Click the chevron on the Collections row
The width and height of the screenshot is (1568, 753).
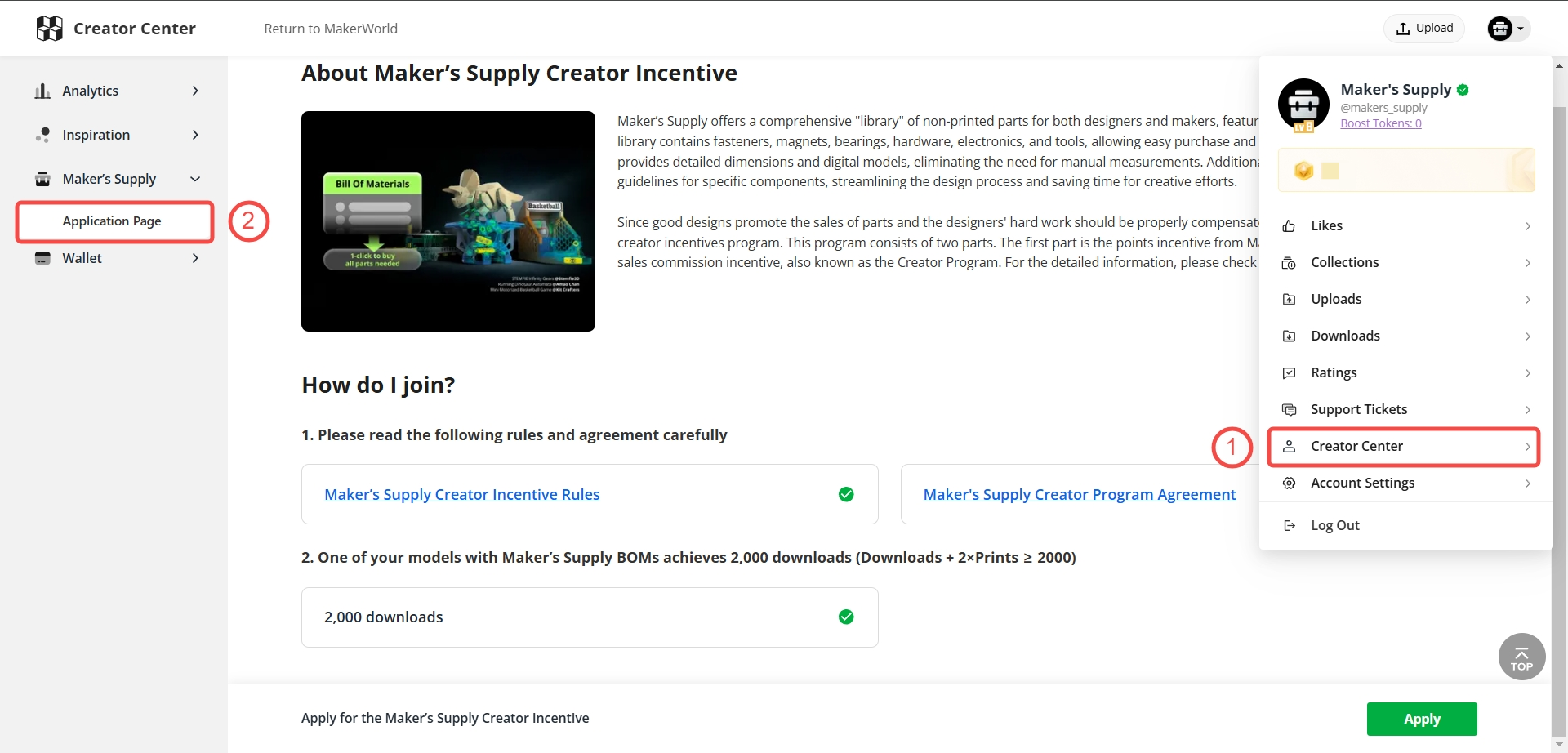coord(1527,263)
